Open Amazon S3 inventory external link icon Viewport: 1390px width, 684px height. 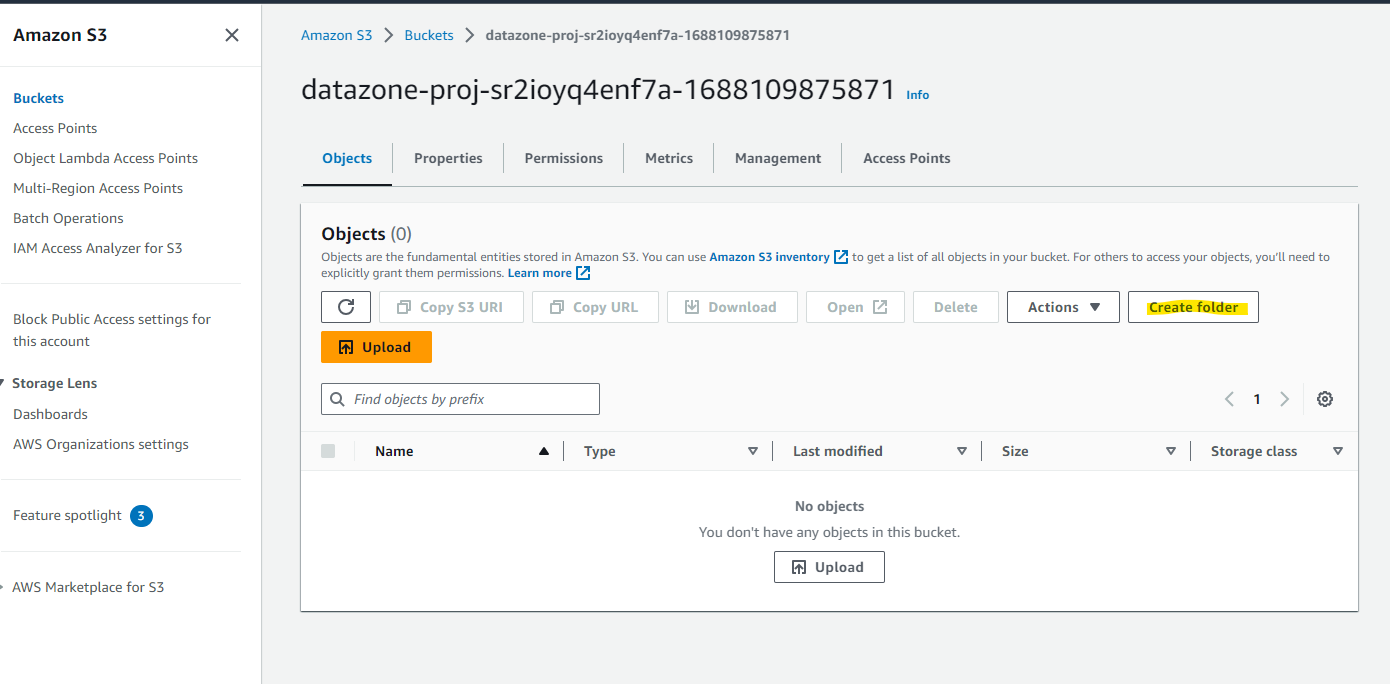(841, 257)
